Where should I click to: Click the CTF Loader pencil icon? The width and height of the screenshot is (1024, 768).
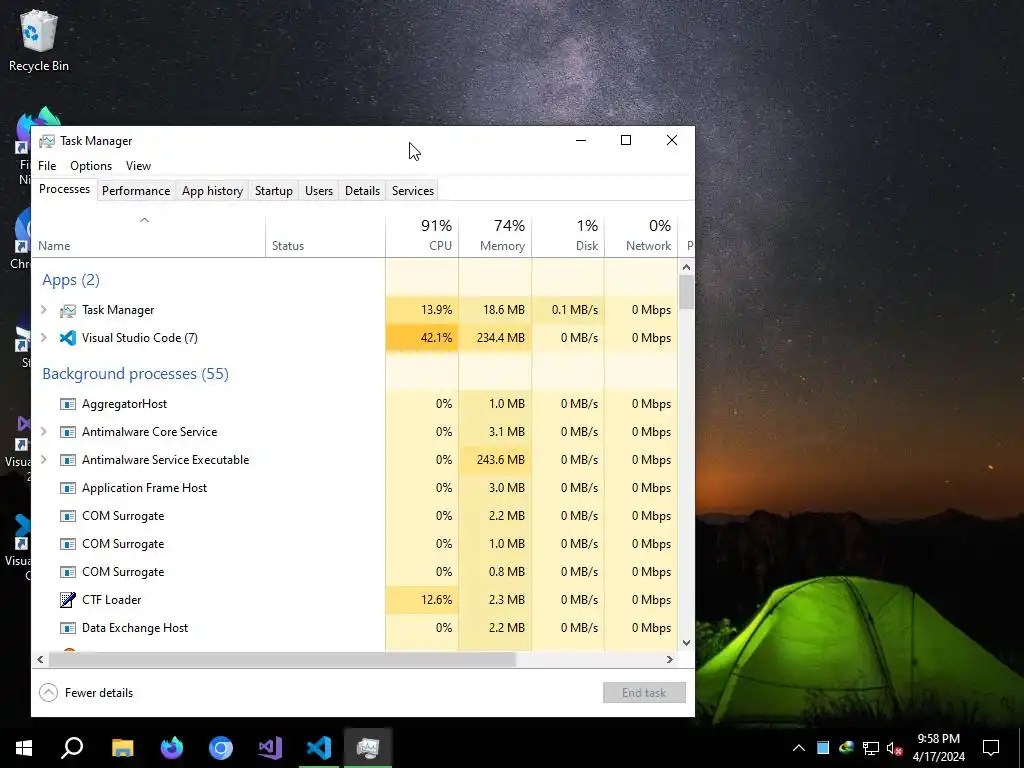coord(68,600)
